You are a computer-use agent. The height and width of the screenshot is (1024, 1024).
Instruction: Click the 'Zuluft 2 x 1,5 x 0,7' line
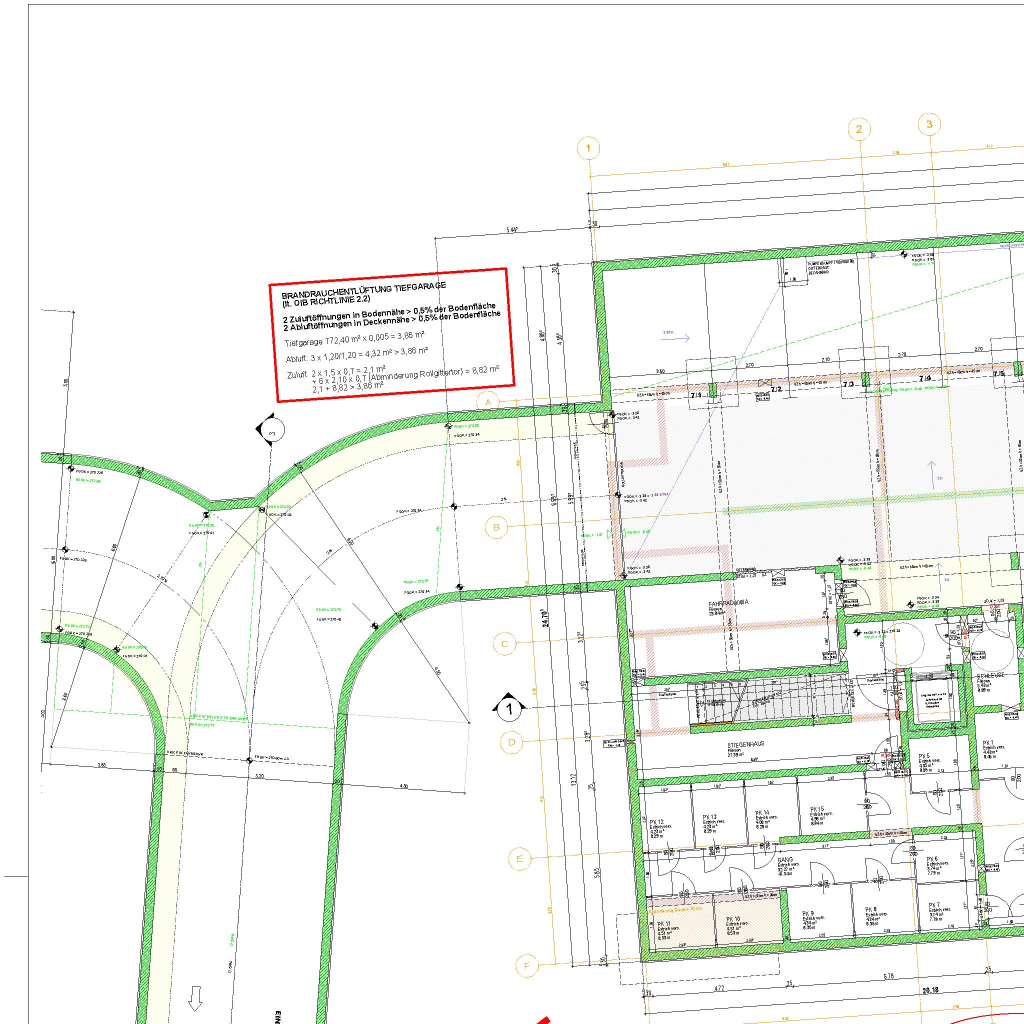click(x=336, y=372)
